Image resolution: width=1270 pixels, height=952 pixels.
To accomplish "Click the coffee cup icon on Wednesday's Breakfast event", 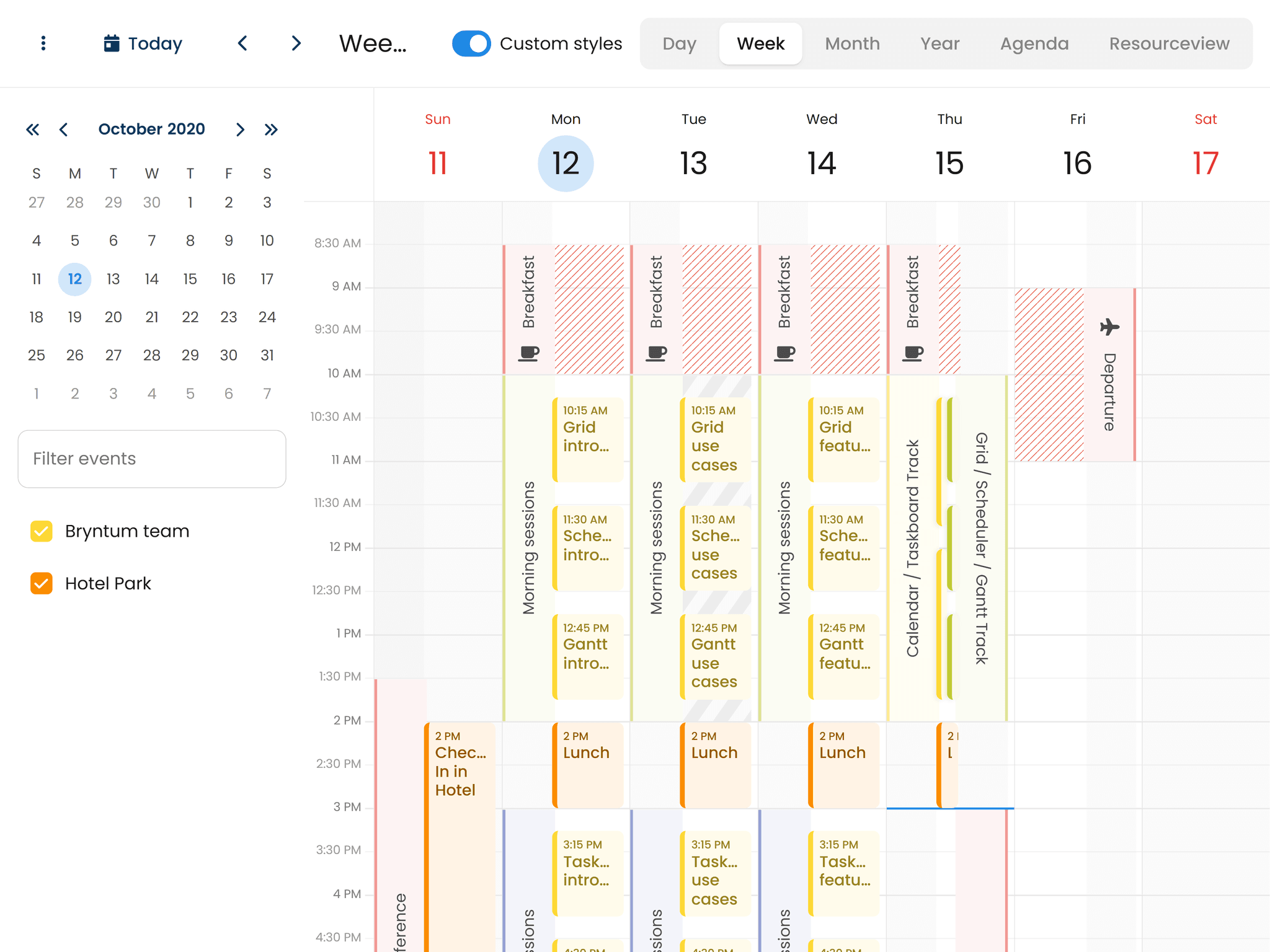I will coord(784,352).
